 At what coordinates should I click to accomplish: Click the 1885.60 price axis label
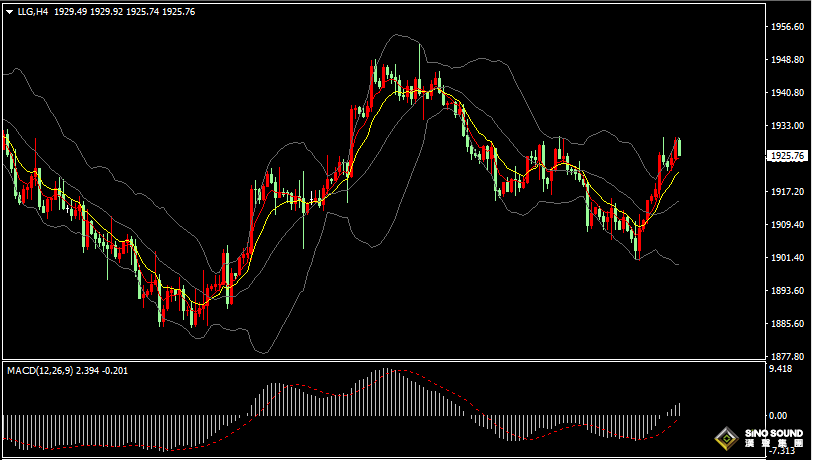pyautogui.click(x=785, y=324)
